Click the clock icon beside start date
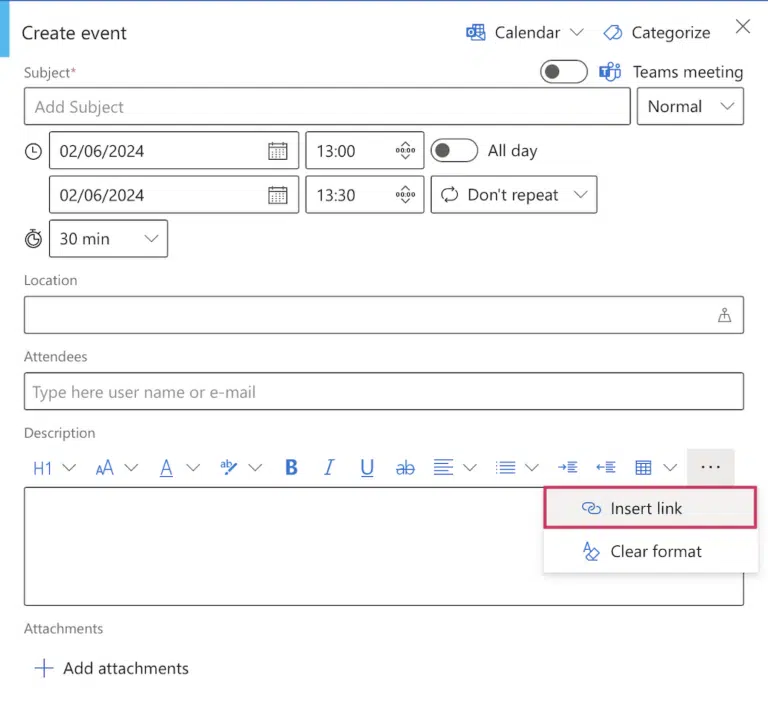The width and height of the screenshot is (768, 705). 33,151
